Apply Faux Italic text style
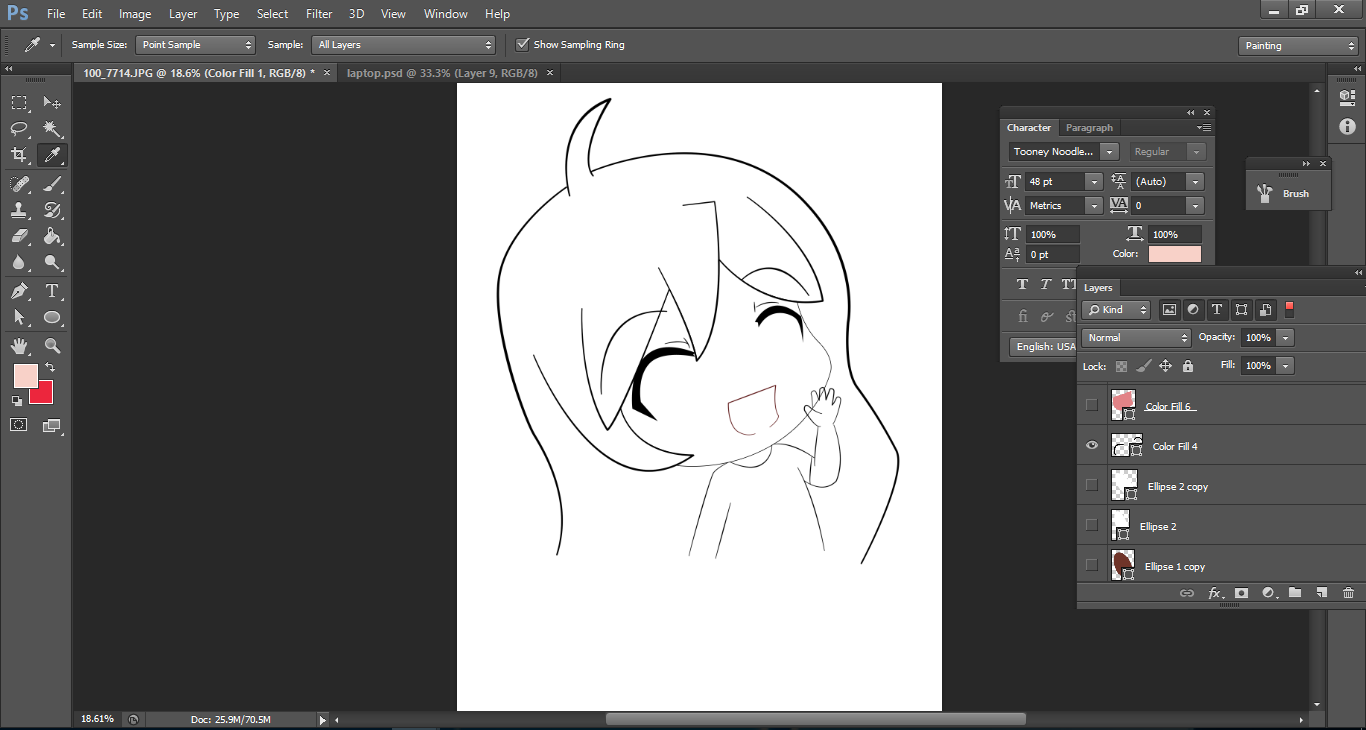The width and height of the screenshot is (1366, 730). (x=1045, y=284)
